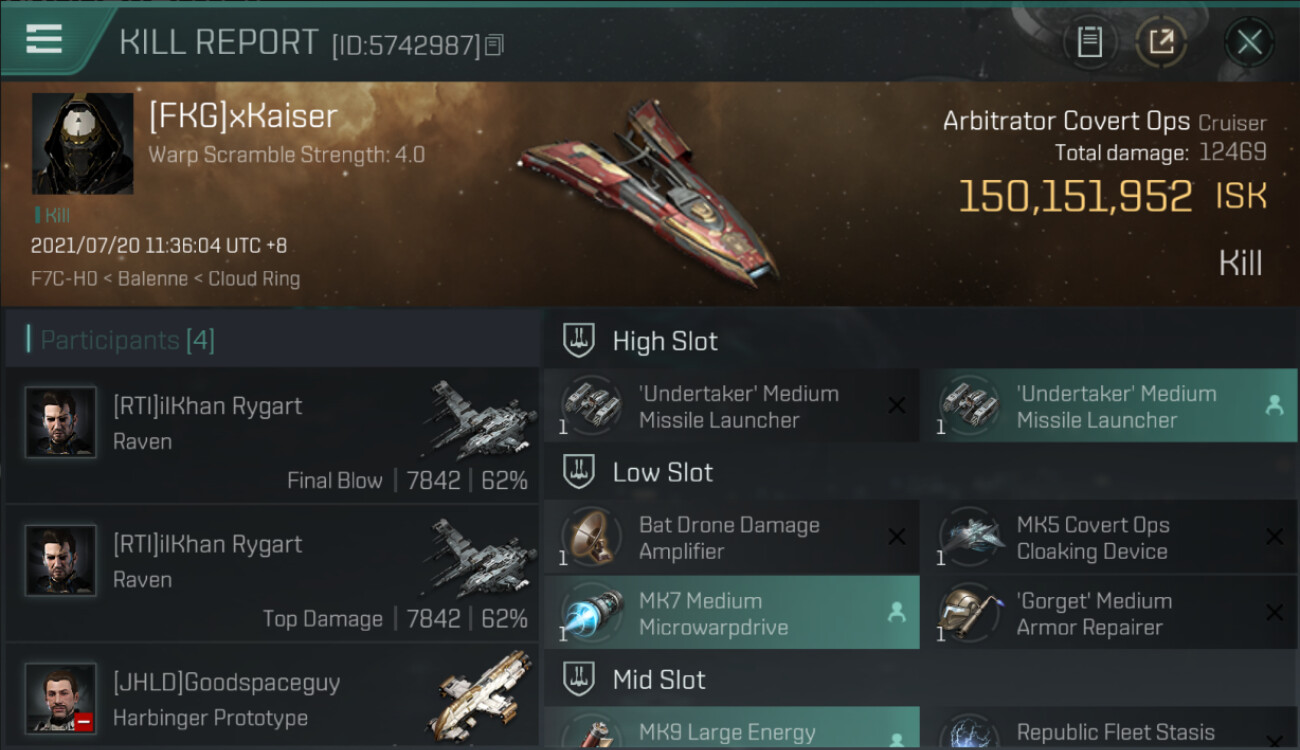The height and width of the screenshot is (750, 1300).
Task: Click the F7C-H0 system location link
Action: point(64,279)
